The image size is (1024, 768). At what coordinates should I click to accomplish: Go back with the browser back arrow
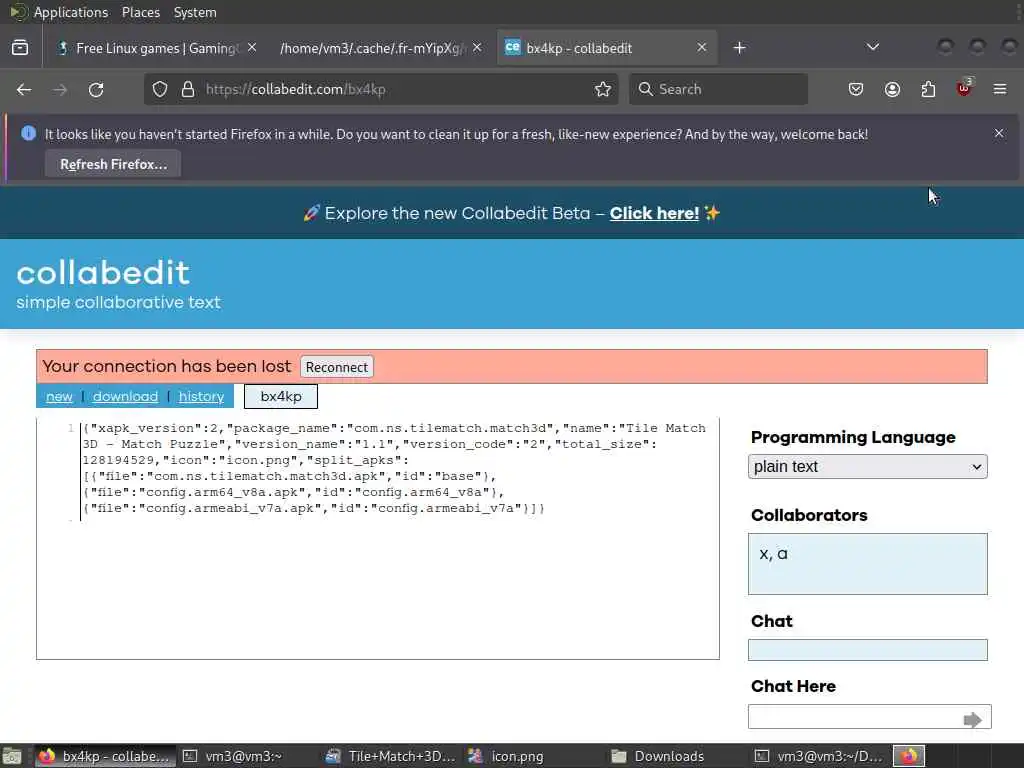[24, 89]
